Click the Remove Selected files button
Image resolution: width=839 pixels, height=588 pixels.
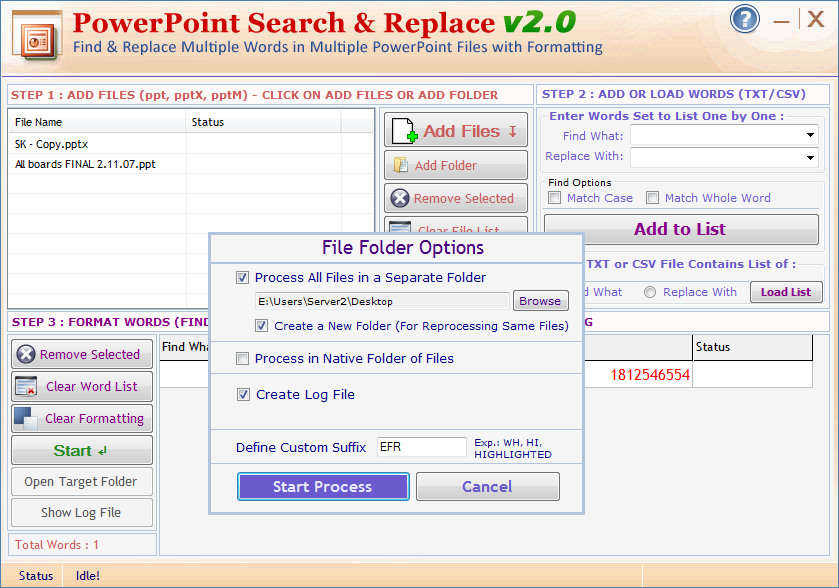coord(455,198)
